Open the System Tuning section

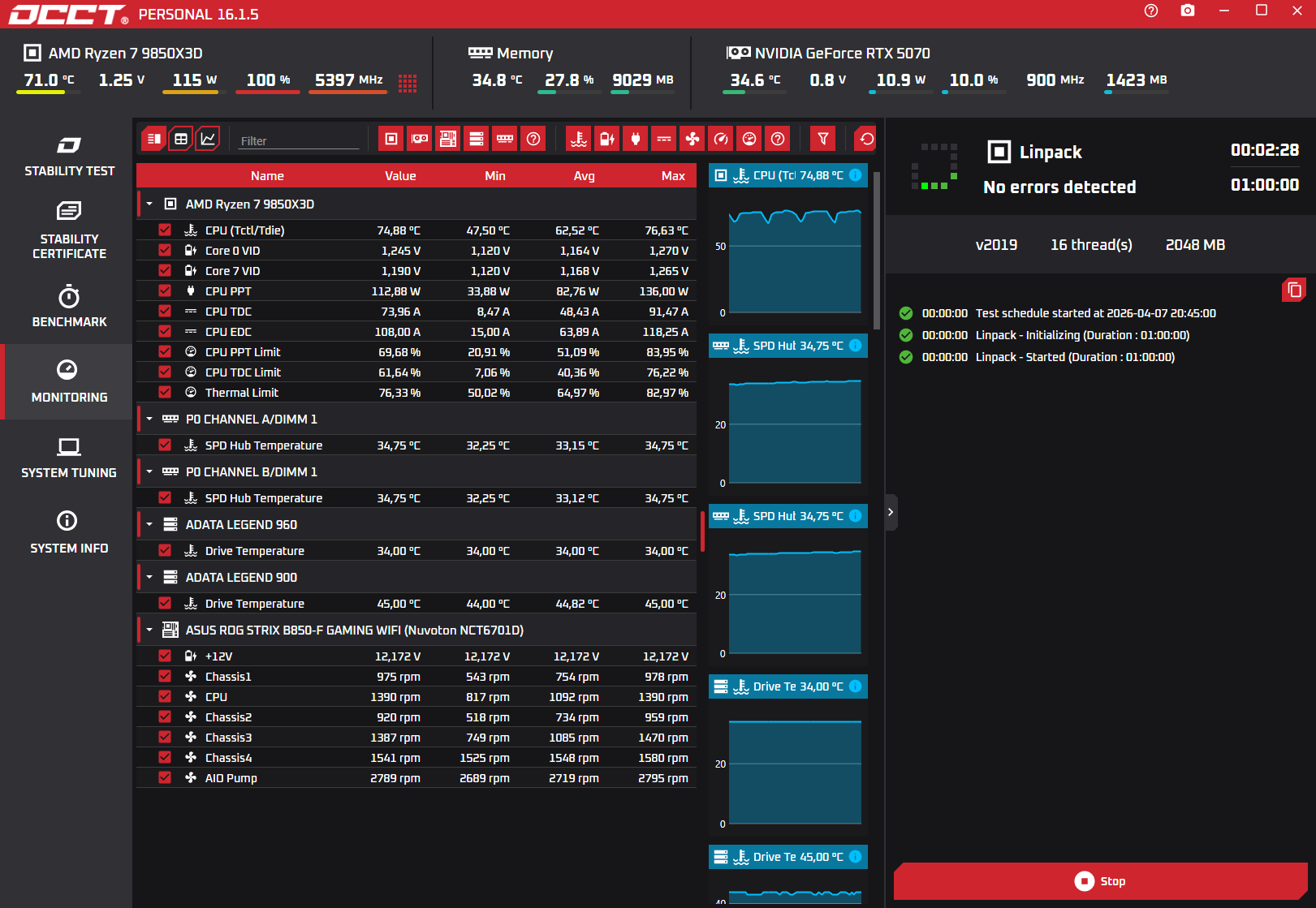click(x=69, y=458)
